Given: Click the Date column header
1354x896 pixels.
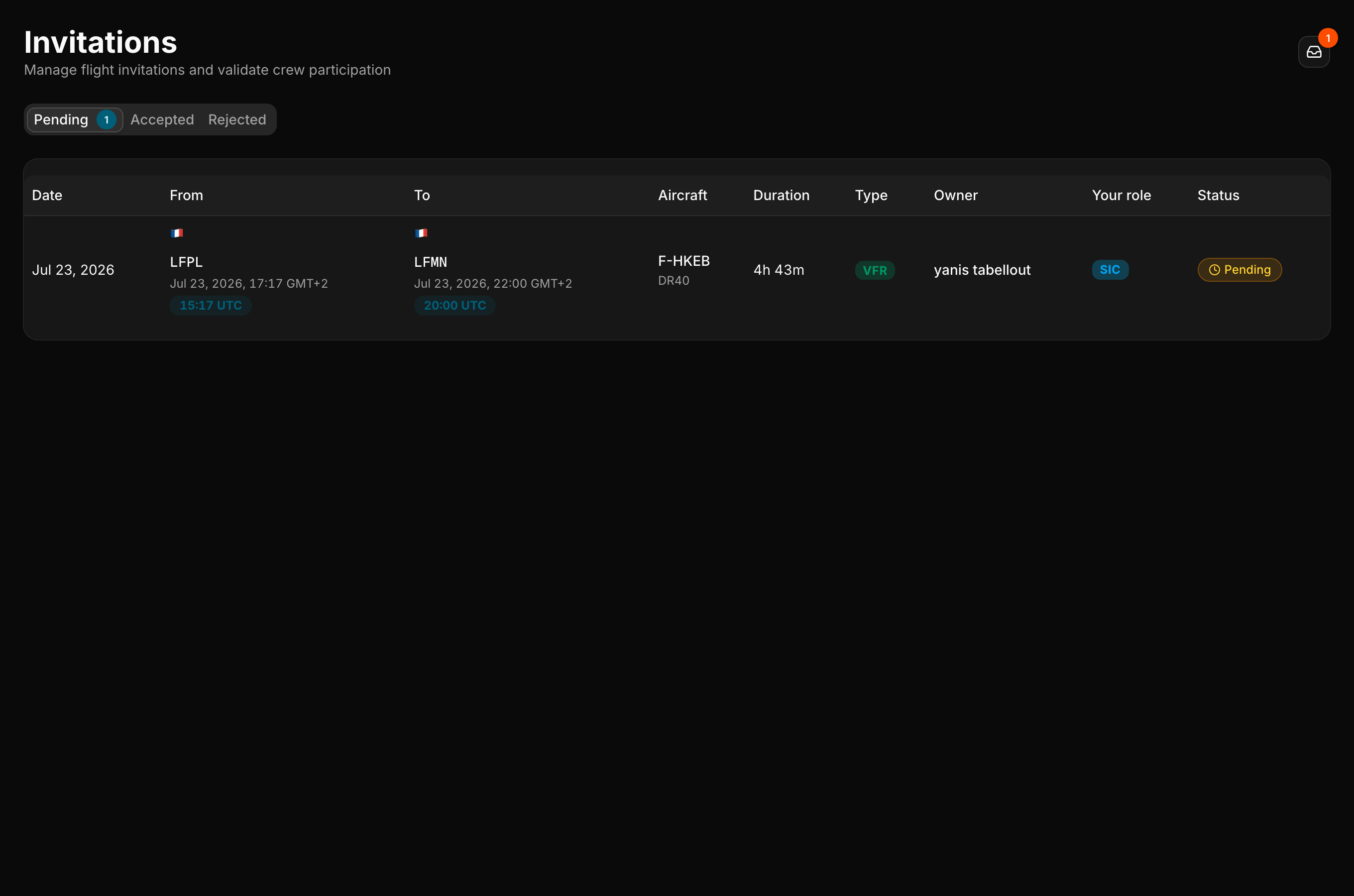Looking at the screenshot, I should pyautogui.click(x=47, y=196).
